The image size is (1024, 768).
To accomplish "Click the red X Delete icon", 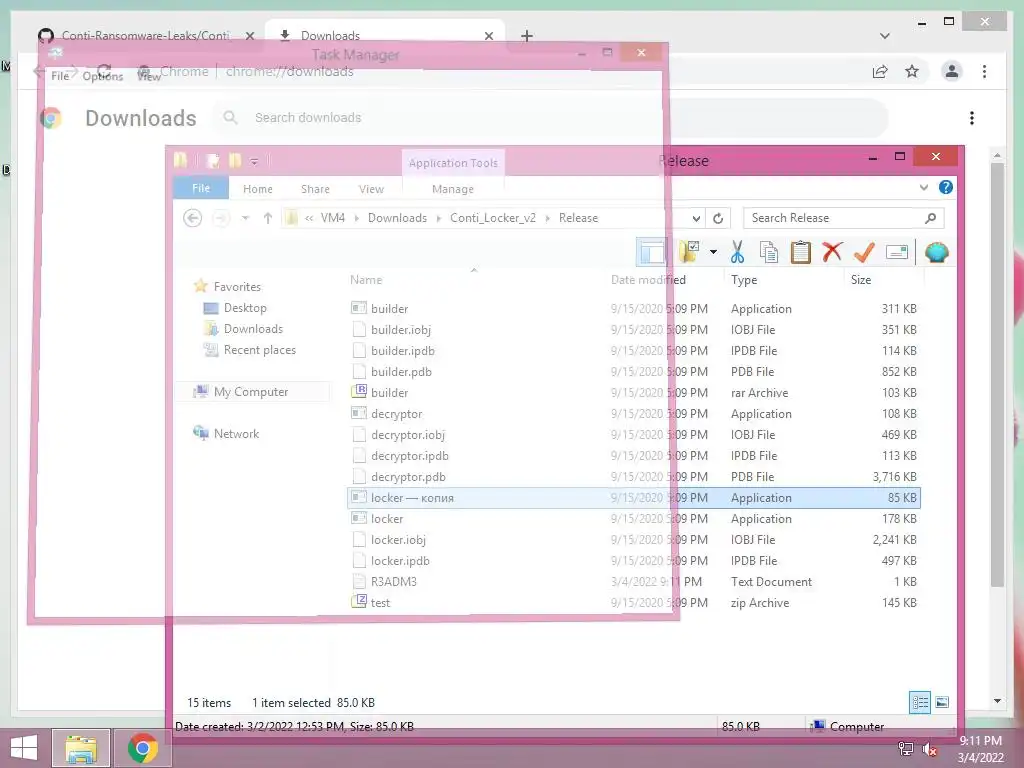I will [832, 252].
